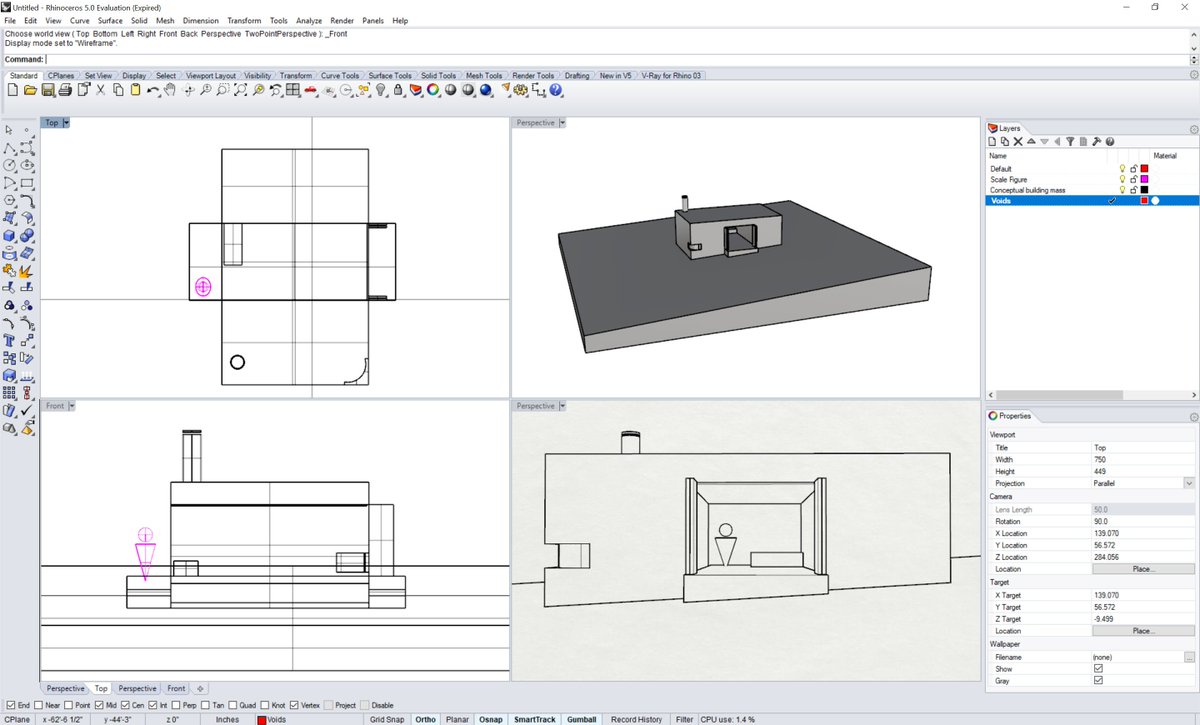Open the Analyze menu
The width and height of the screenshot is (1200, 725).
coord(309,20)
